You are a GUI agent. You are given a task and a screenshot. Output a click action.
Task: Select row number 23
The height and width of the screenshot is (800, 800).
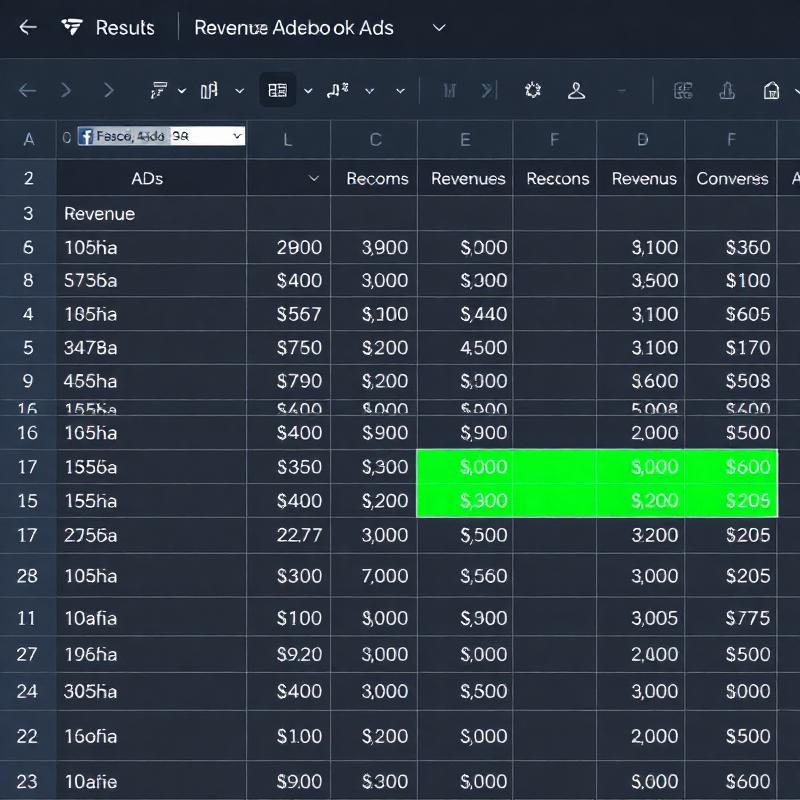click(28, 781)
